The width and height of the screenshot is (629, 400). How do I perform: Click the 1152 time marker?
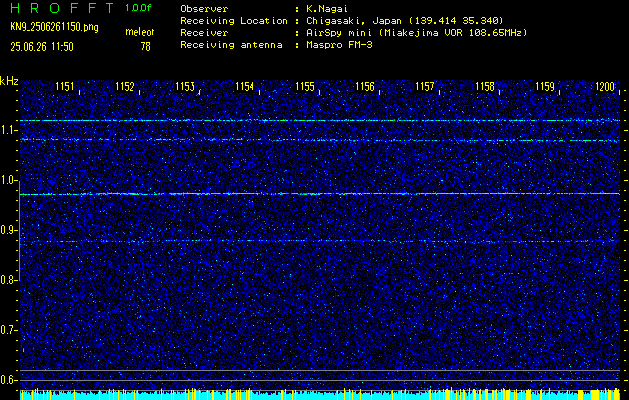(125, 86)
